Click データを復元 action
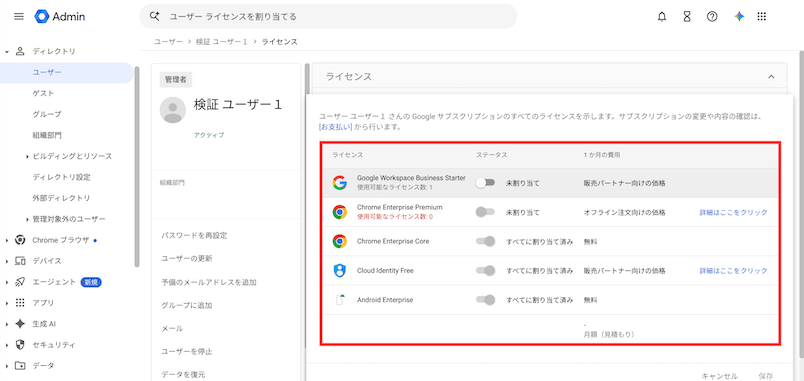Image resolution: width=804 pixels, height=381 pixels. click(x=183, y=374)
